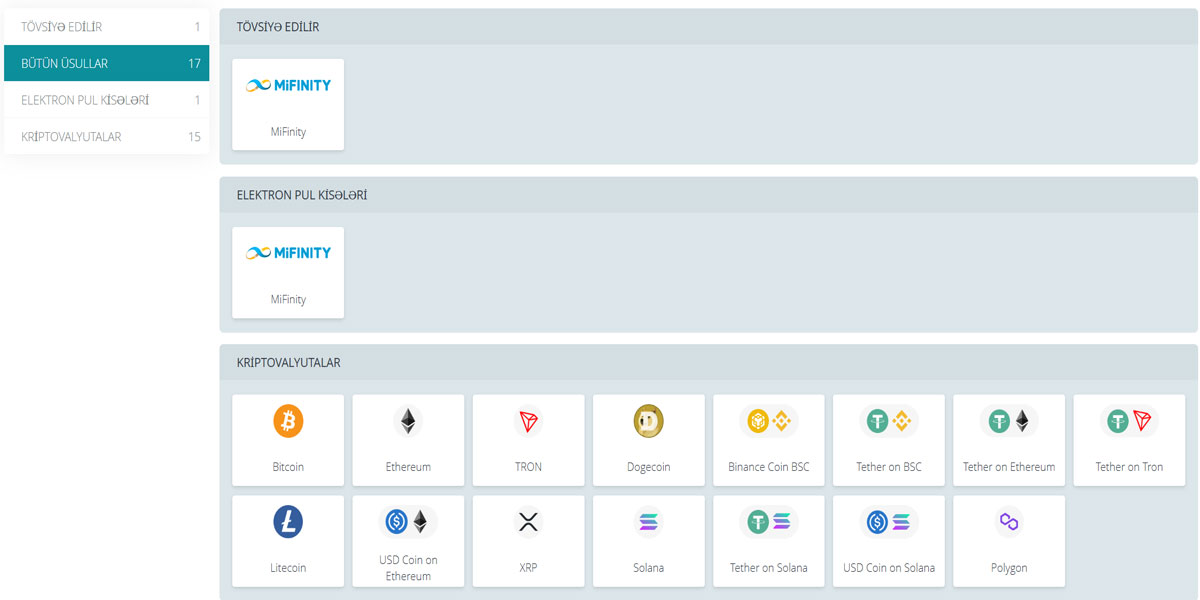Pick the Solana cryptocurrency icon
This screenshot has height=600, width=1200.
click(648, 523)
